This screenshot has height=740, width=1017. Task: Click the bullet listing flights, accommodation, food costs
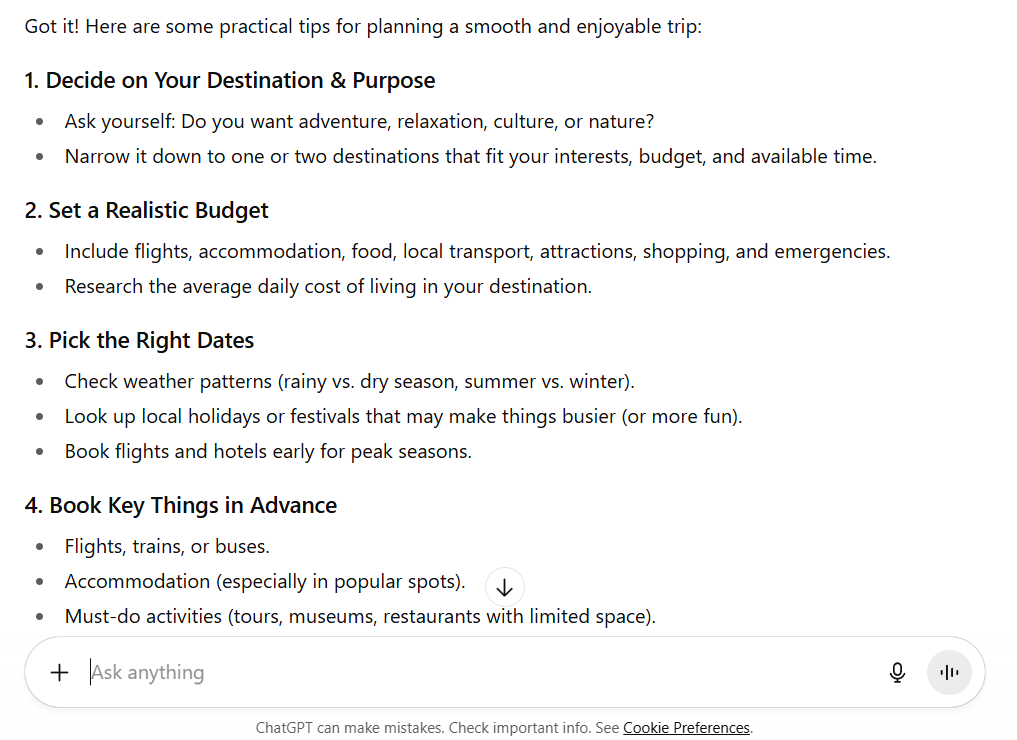tap(477, 252)
